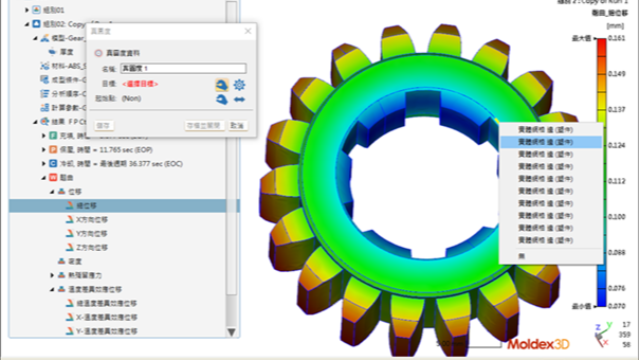Click the red Warpage result icon

[x=53, y=178]
